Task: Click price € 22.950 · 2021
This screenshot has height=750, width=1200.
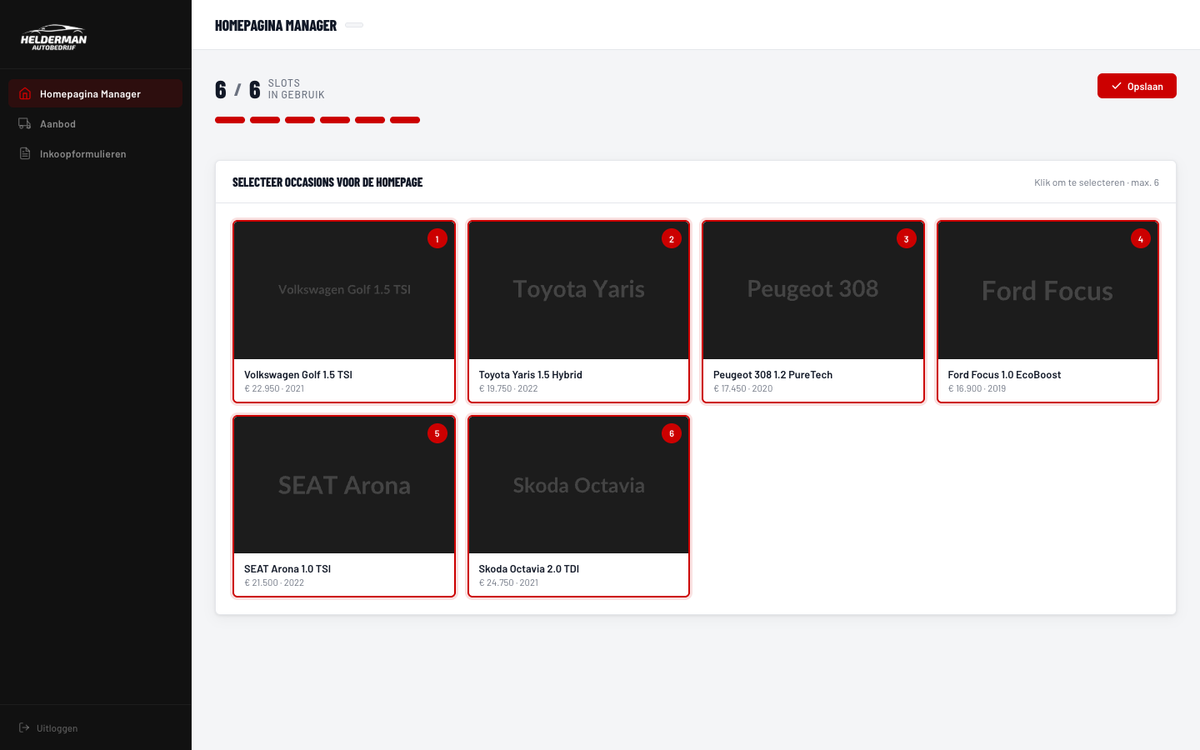Action: pyautogui.click(x=274, y=388)
